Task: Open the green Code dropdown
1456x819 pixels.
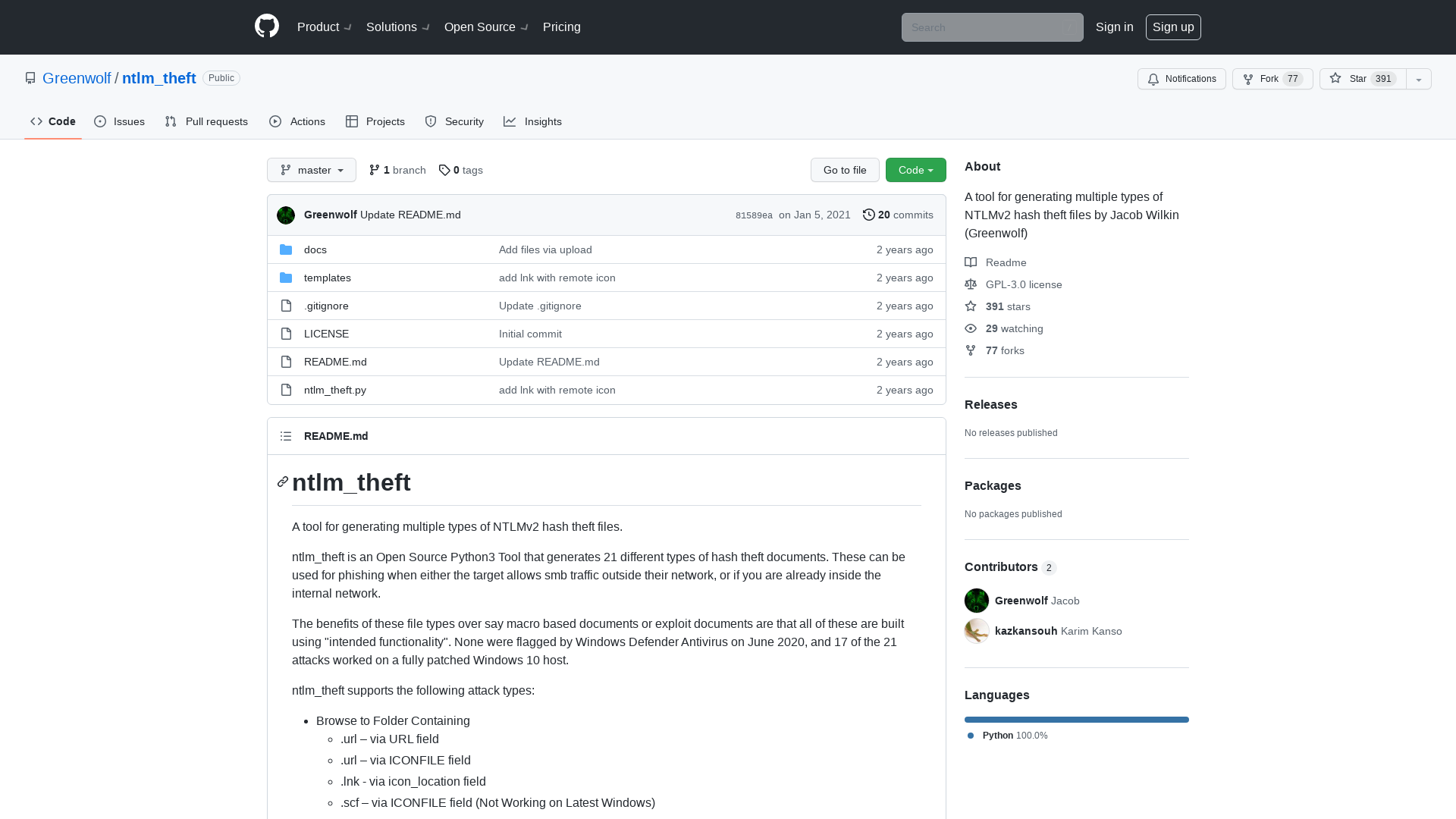Action: coord(915,170)
